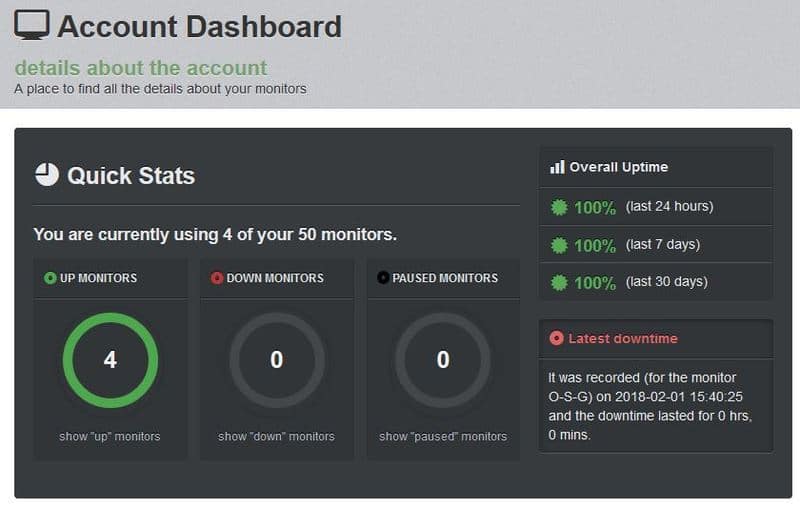Open the show "down" monitors link
This screenshot has width=800, height=509.
(277, 437)
